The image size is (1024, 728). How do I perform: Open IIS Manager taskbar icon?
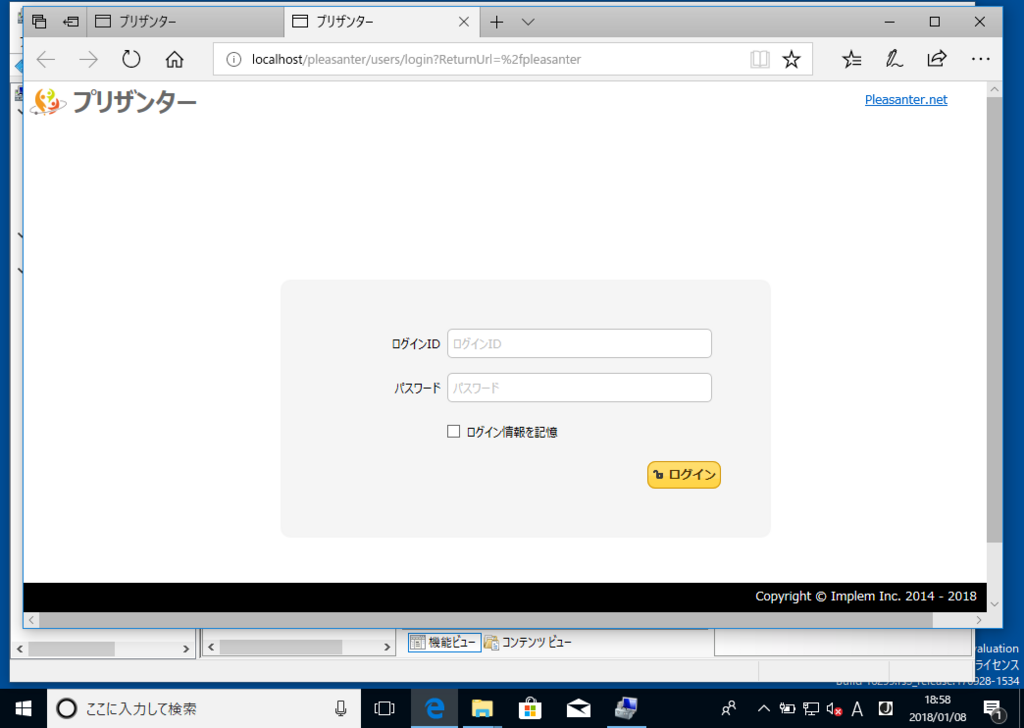627,708
